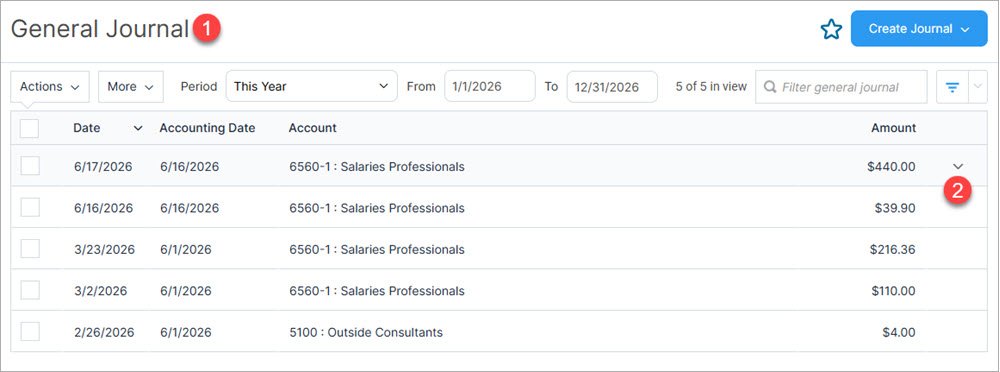Open the Actions dropdown
This screenshot has height=372, width=1000.
(x=50, y=87)
